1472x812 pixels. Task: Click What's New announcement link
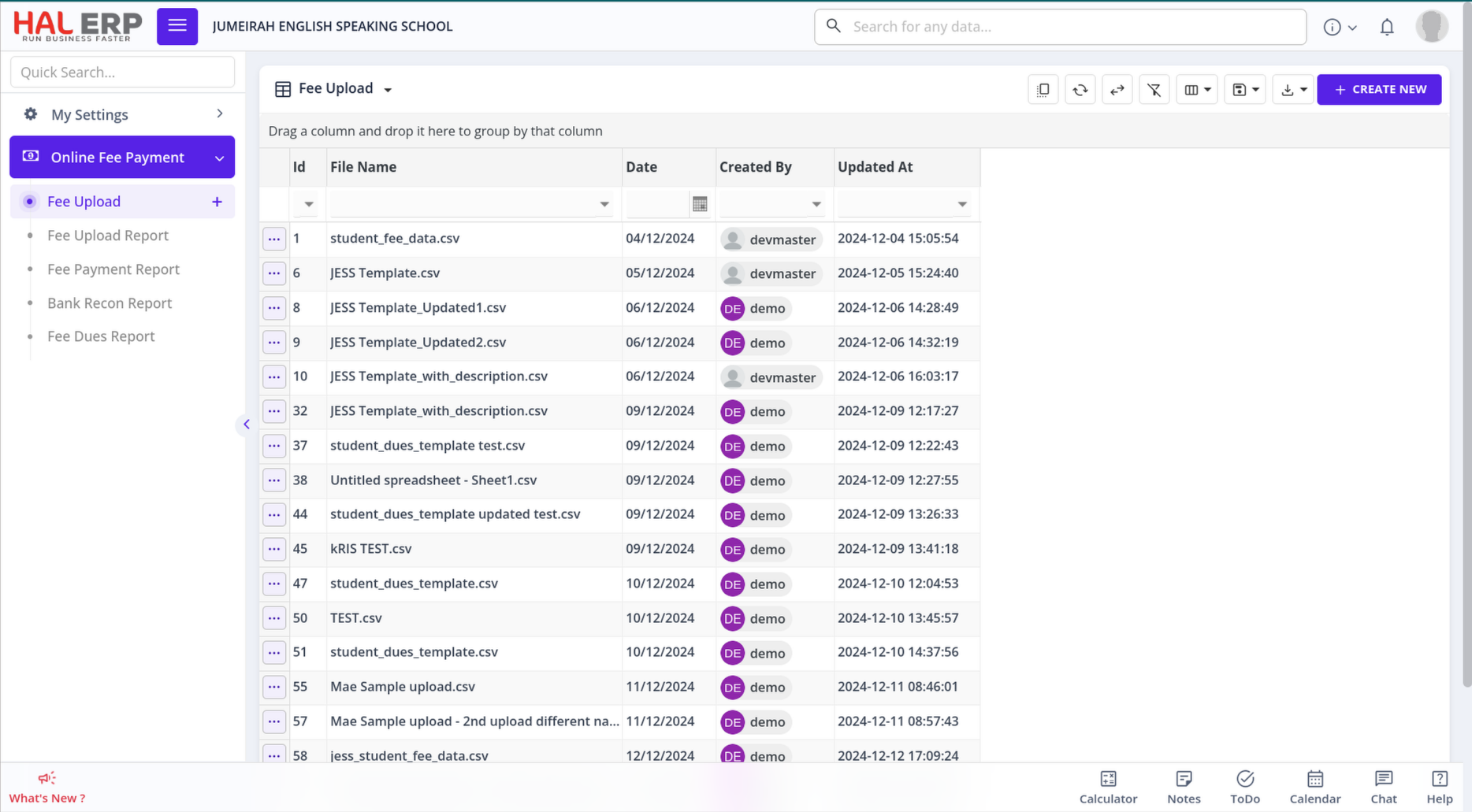tap(47, 788)
